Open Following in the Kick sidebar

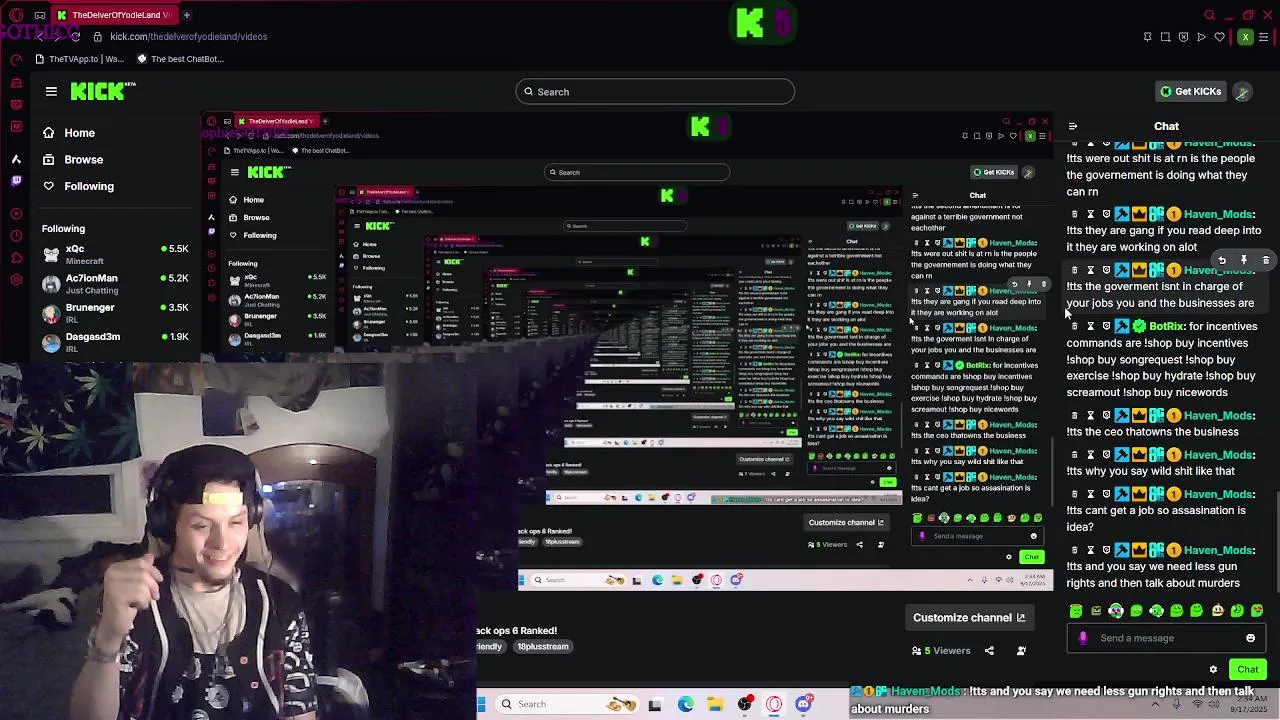coord(77,186)
